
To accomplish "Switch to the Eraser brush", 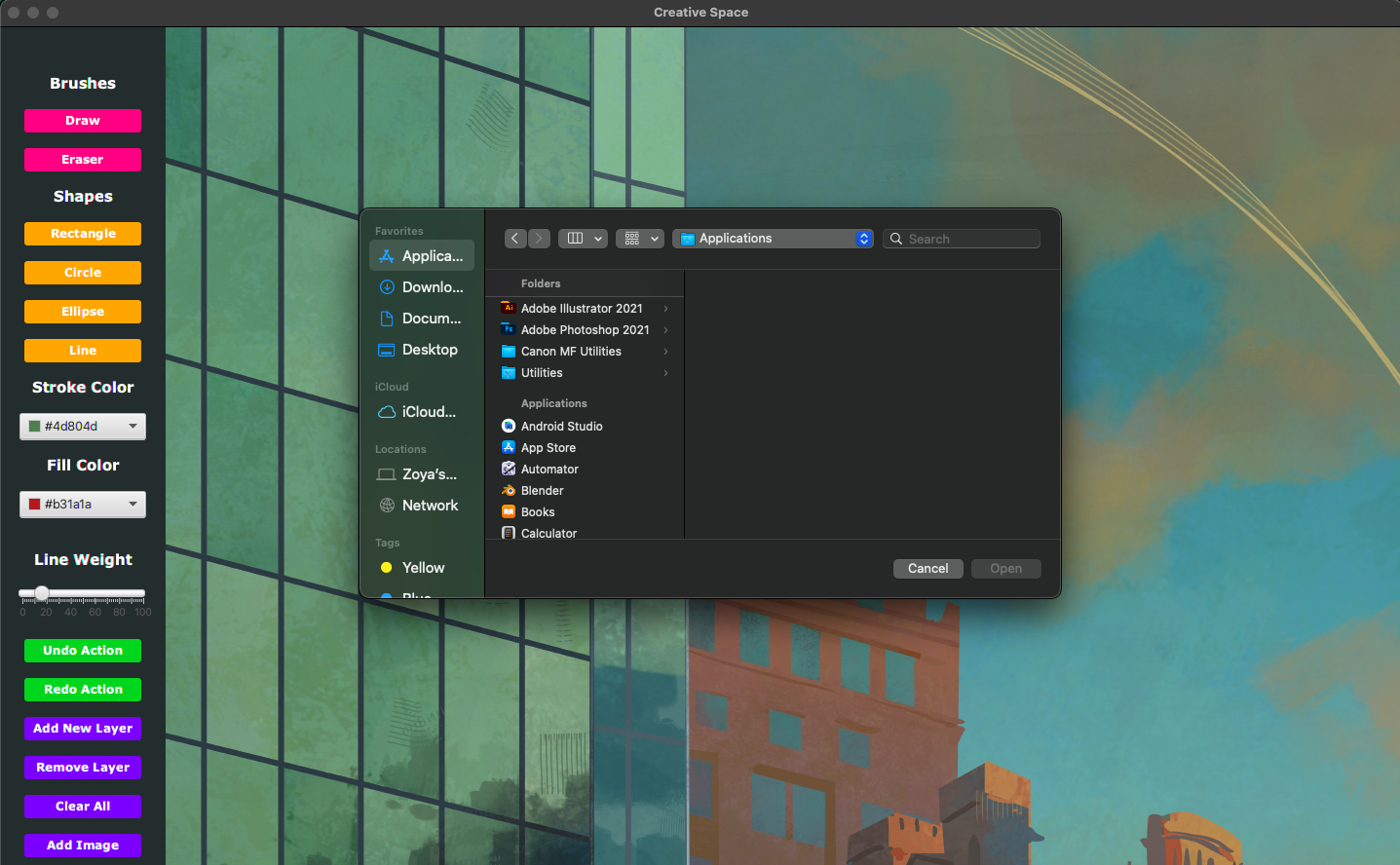I will [x=83, y=160].
